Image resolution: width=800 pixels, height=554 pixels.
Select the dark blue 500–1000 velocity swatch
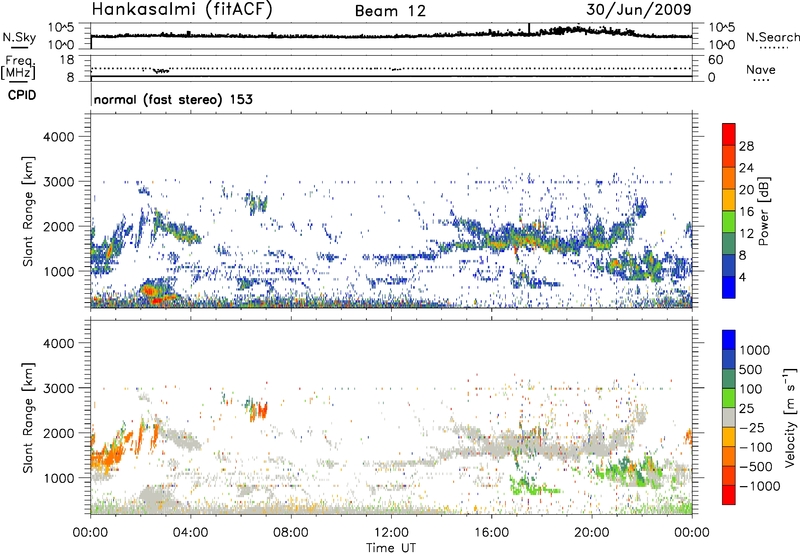729,359
